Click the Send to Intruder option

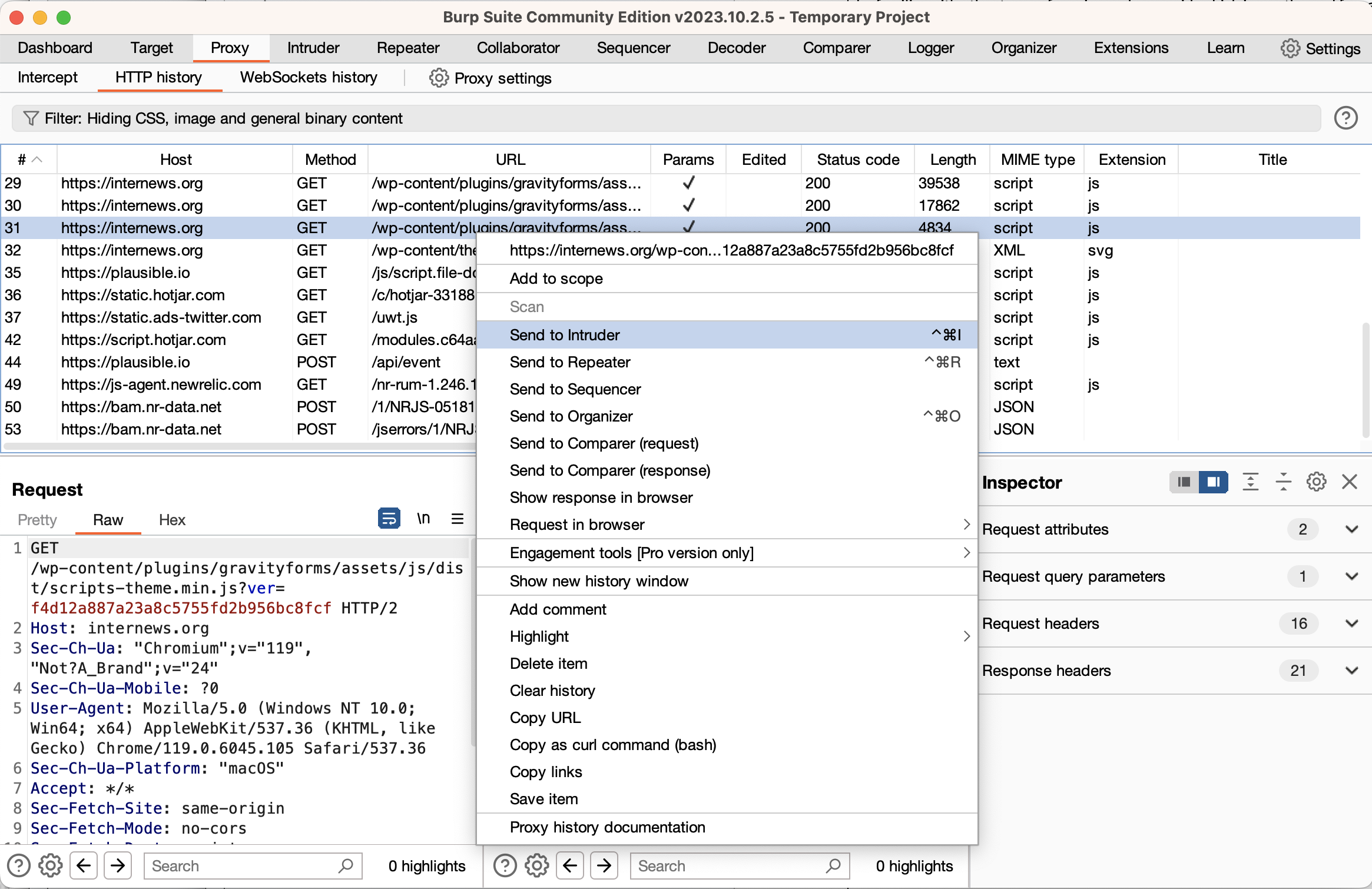[x=564, y=334]
